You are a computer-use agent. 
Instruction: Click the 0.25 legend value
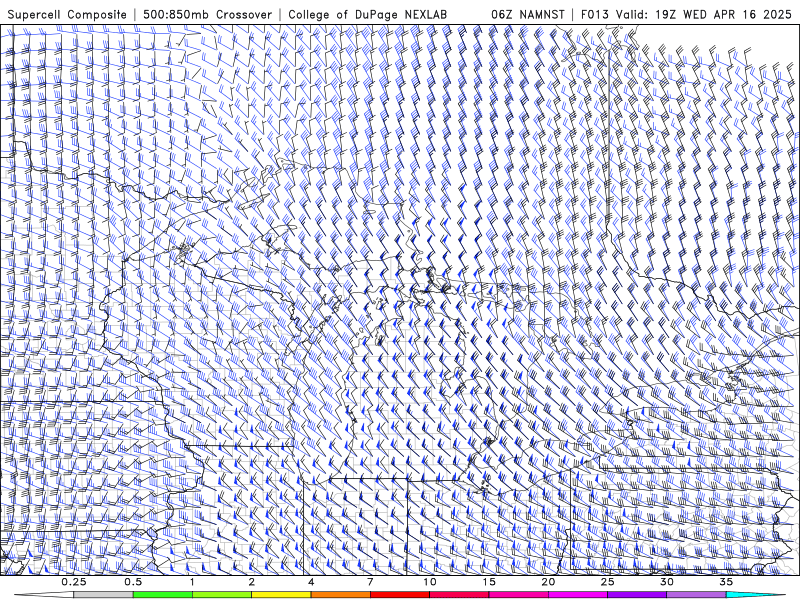tap(74, 582)
